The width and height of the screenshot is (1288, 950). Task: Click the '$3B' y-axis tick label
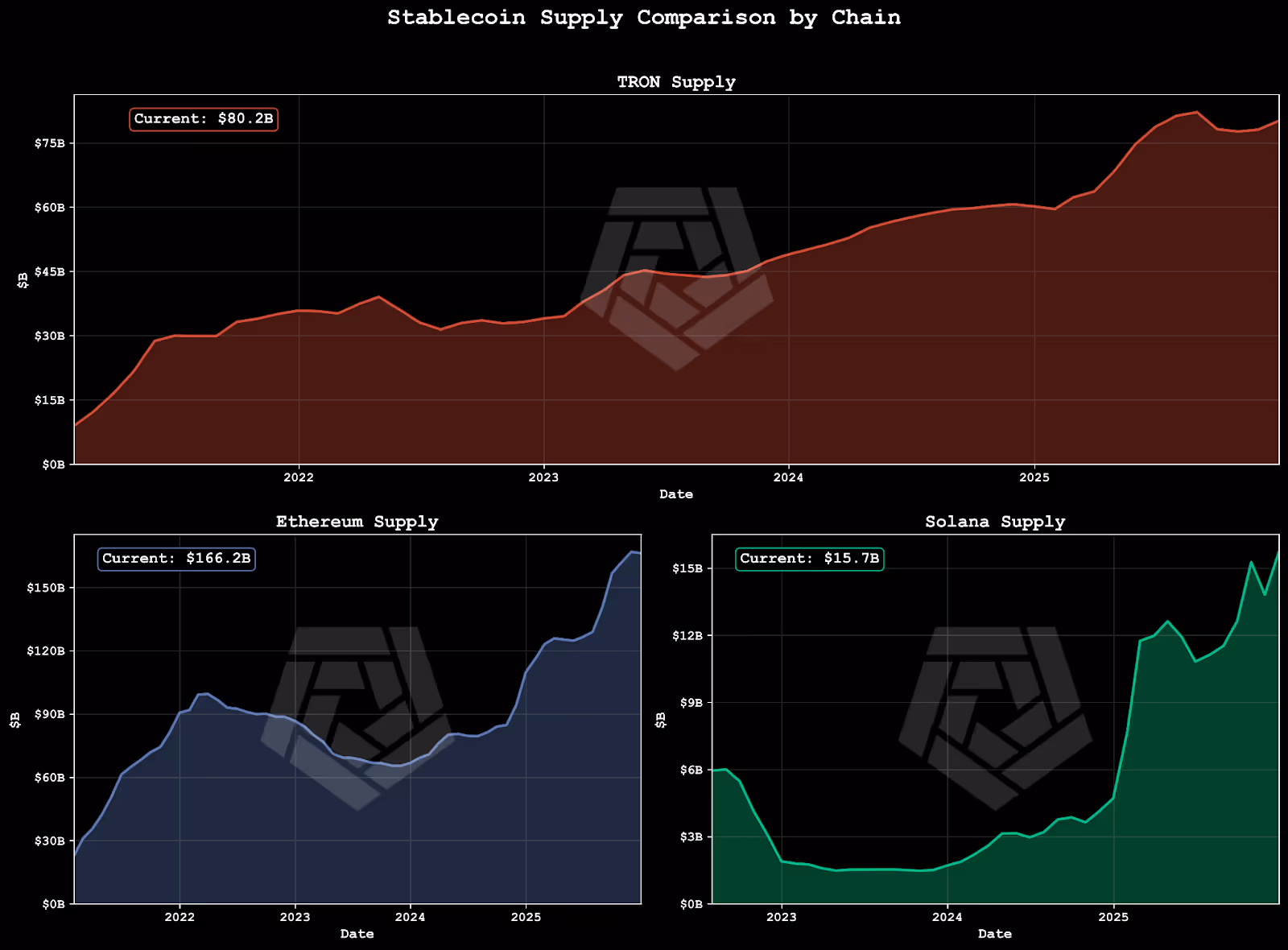click(691, 837)
